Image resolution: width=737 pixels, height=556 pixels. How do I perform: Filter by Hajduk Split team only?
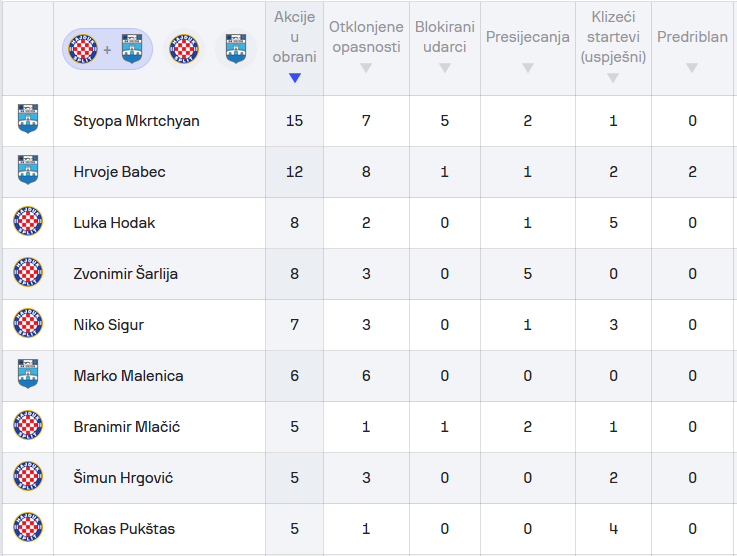tap(184, 48)
